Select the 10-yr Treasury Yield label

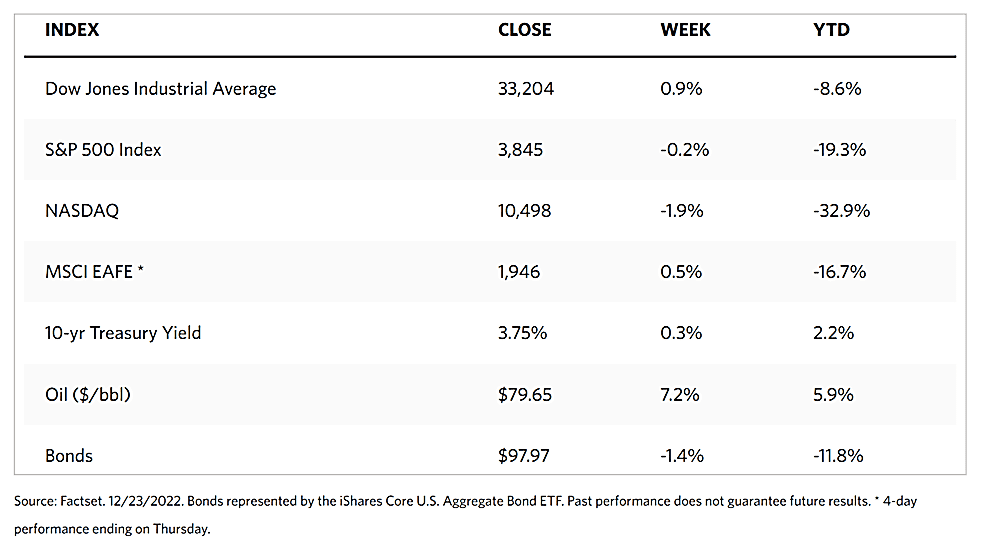(x=123, y=333)
